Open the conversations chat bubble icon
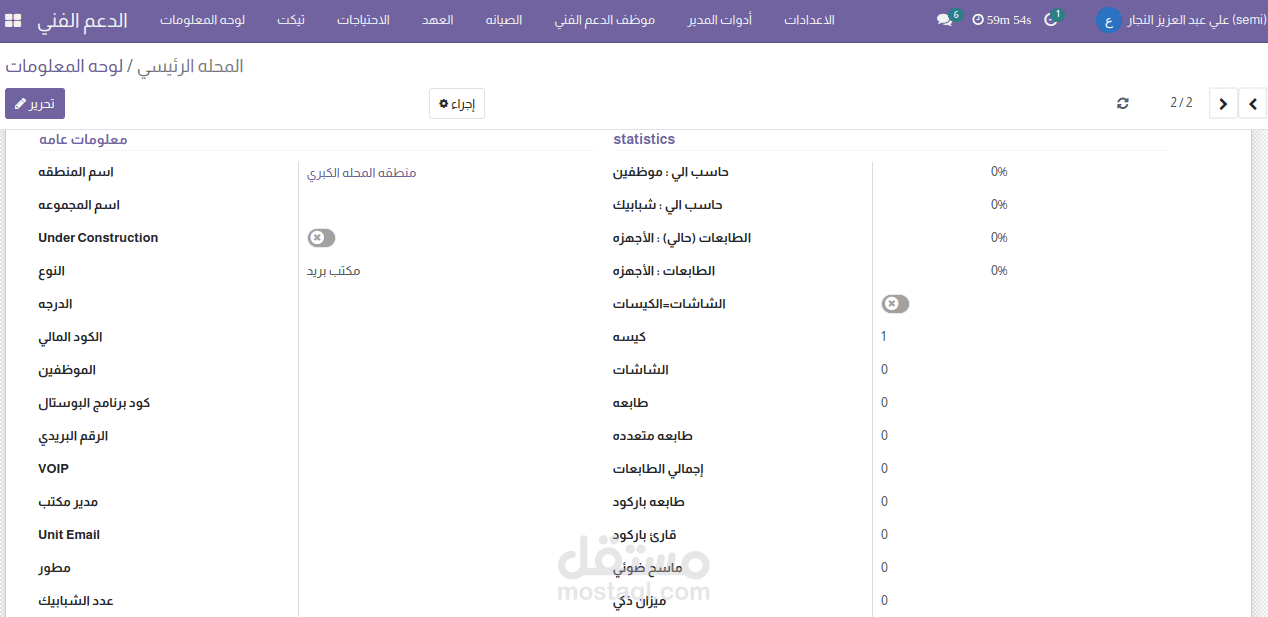The width and height of the screenshot is (1268, 617). (x=944, y=20)
